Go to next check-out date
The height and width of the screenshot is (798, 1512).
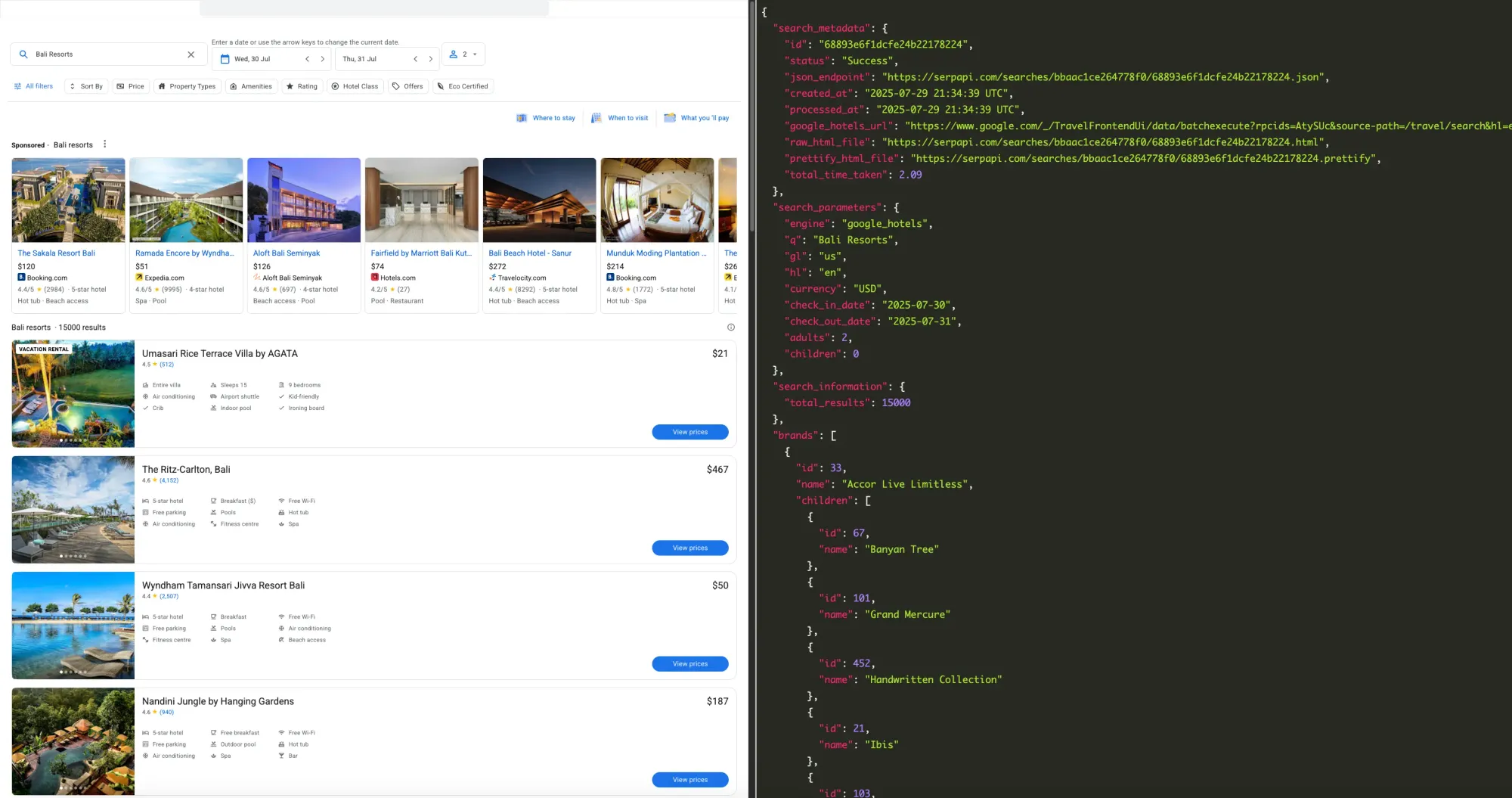coord(431,59)
